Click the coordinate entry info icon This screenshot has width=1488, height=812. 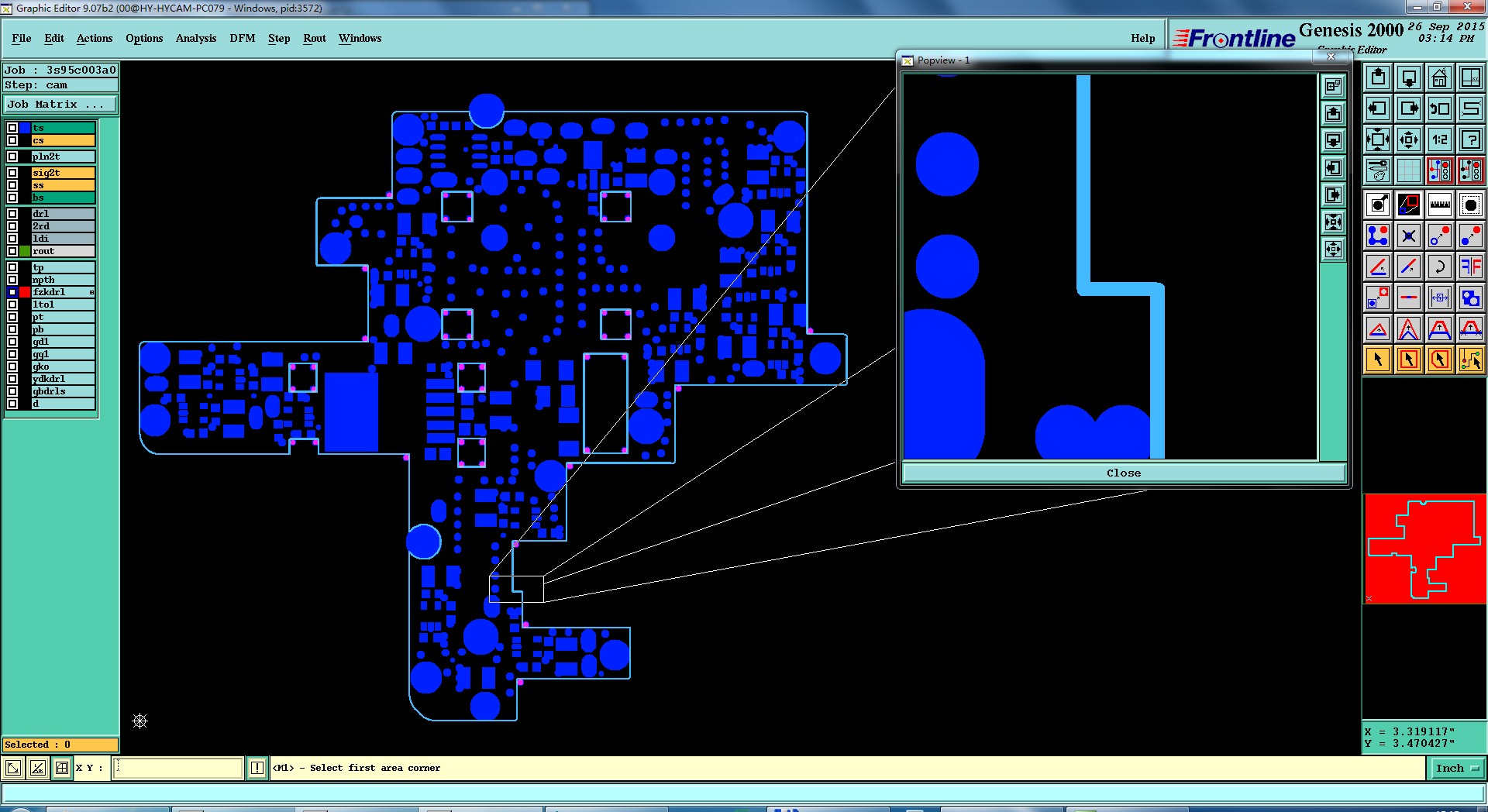257,768
